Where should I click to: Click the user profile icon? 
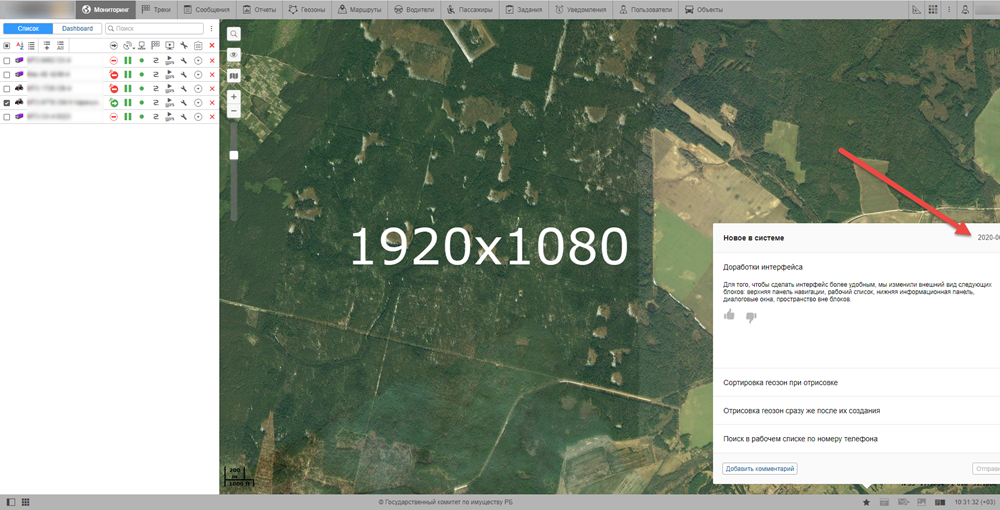click(965, 9)
